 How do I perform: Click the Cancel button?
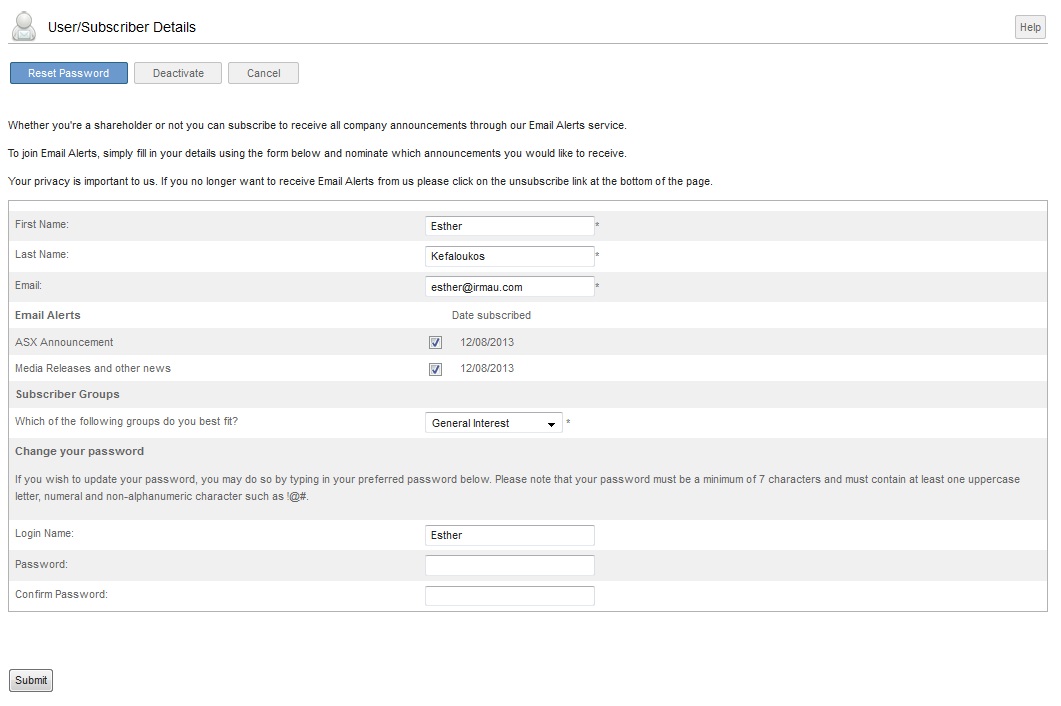point(263,73)
